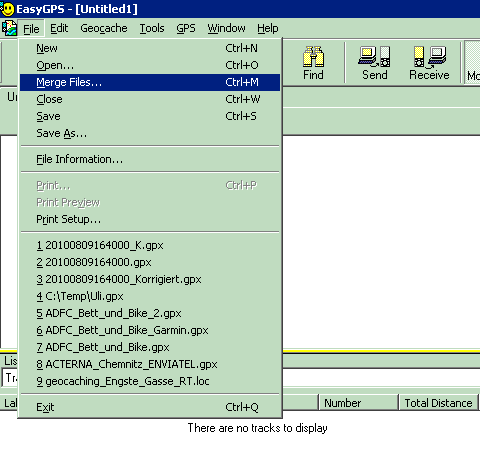Click the Receive from GPS toolbar icon
Image resolution: width=480 pixels, height=475 pixels.
coord(429,63)
